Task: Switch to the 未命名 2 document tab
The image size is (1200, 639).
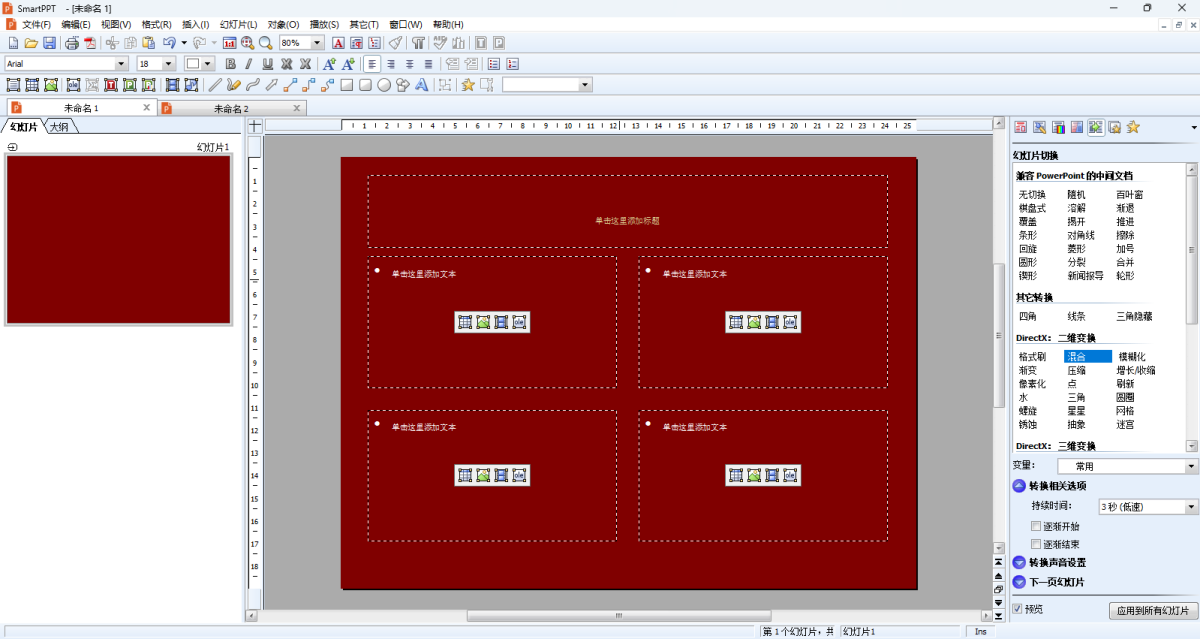Action: [231, 108]
